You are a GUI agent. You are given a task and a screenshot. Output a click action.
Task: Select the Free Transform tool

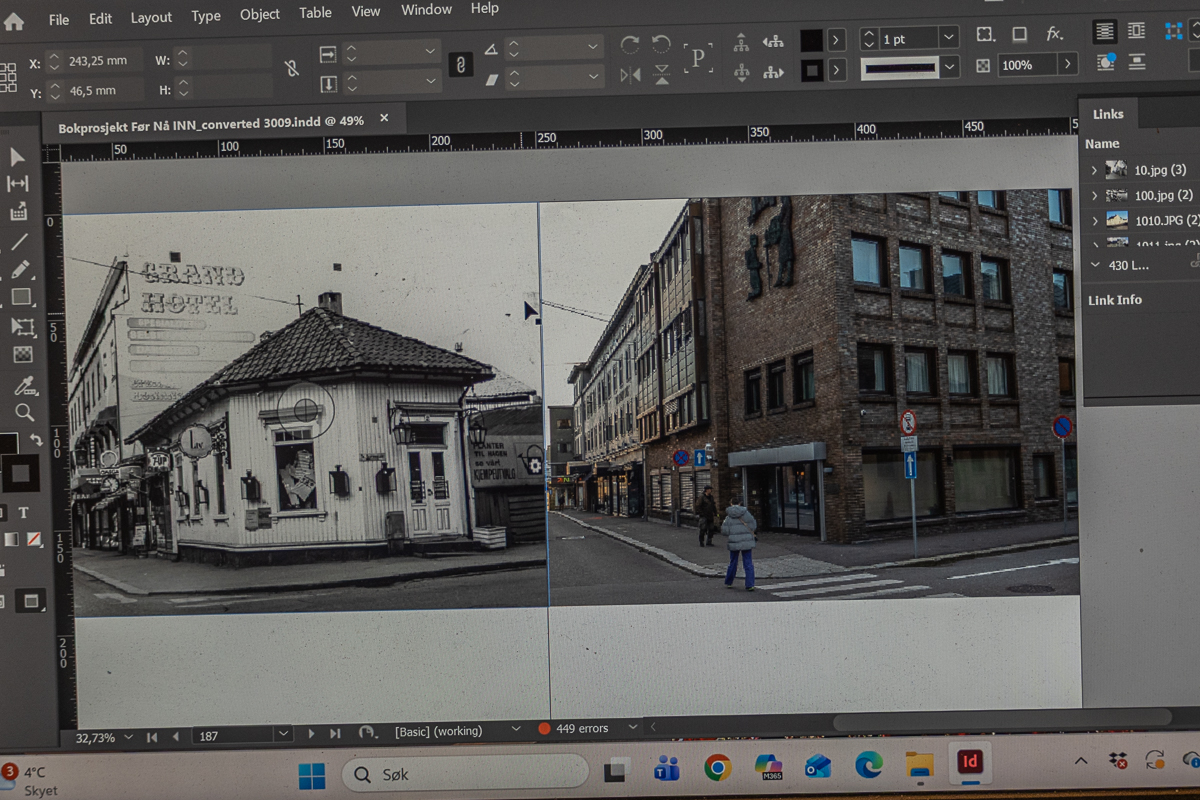coord(22,327)
